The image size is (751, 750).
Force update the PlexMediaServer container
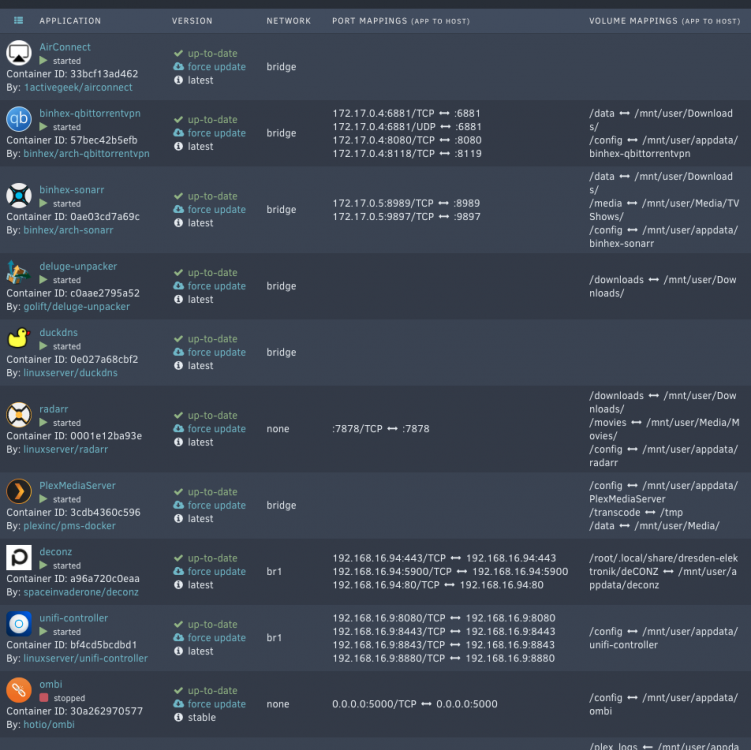(216, 505)
